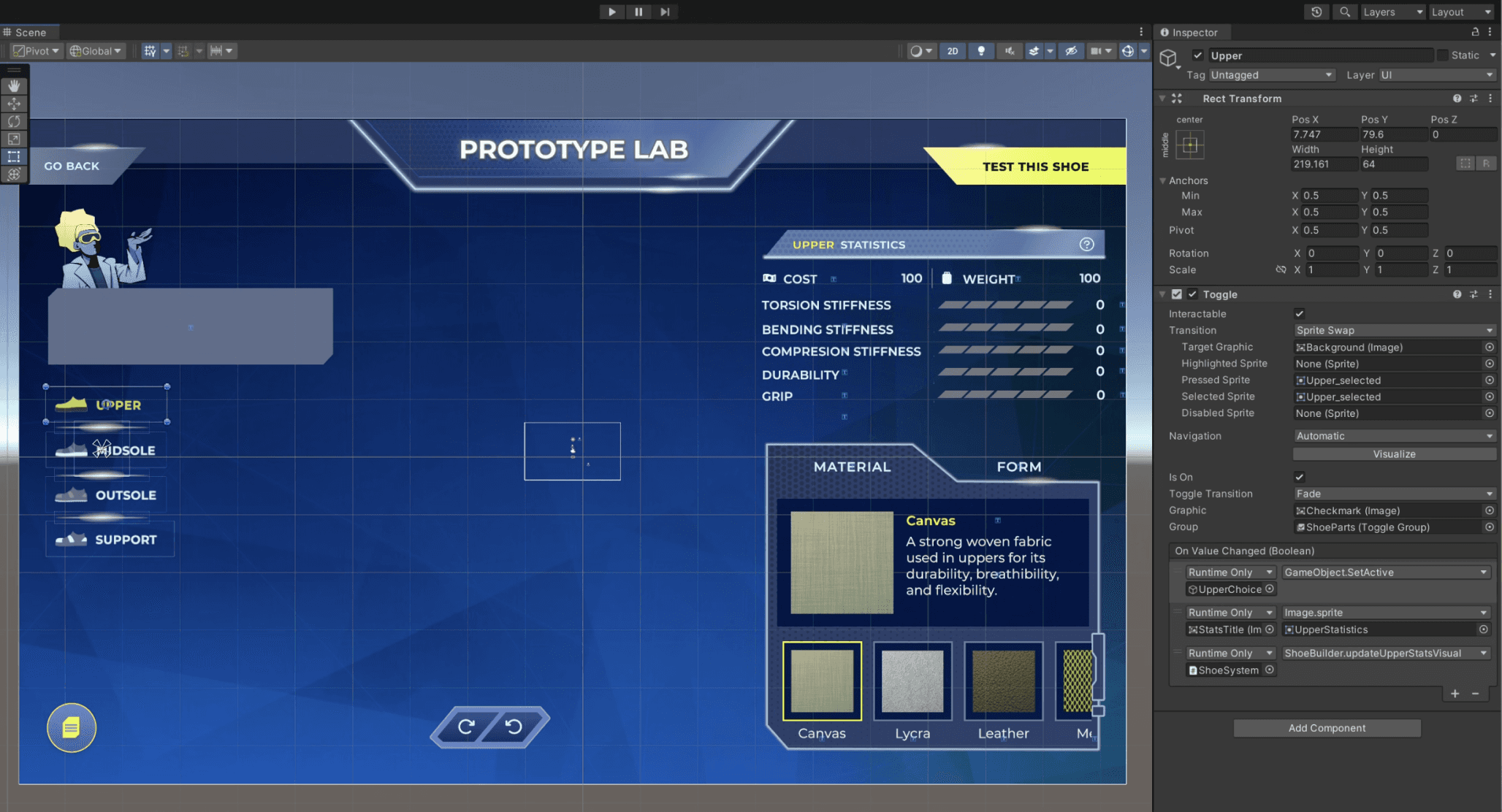Switch to the Scene tab
1502x812 pixels.
point(30,32)
